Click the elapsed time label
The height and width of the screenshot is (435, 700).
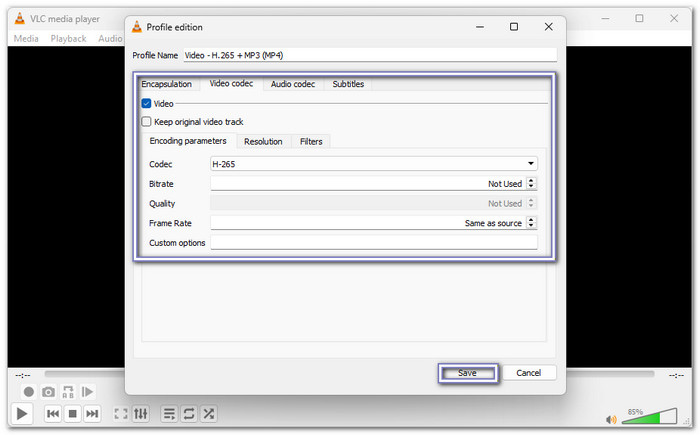pyautogui.click(x=23, y=375)
